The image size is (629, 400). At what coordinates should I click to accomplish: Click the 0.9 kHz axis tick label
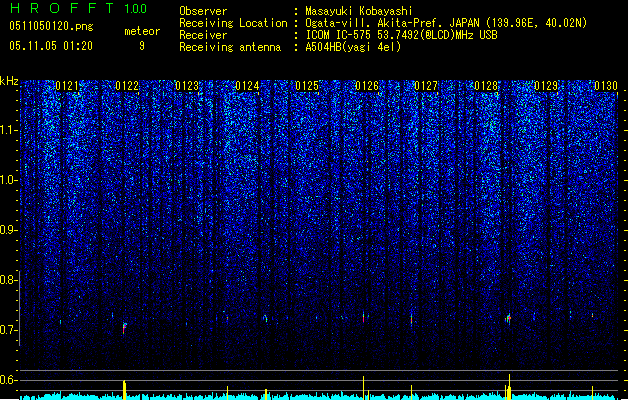9,230
